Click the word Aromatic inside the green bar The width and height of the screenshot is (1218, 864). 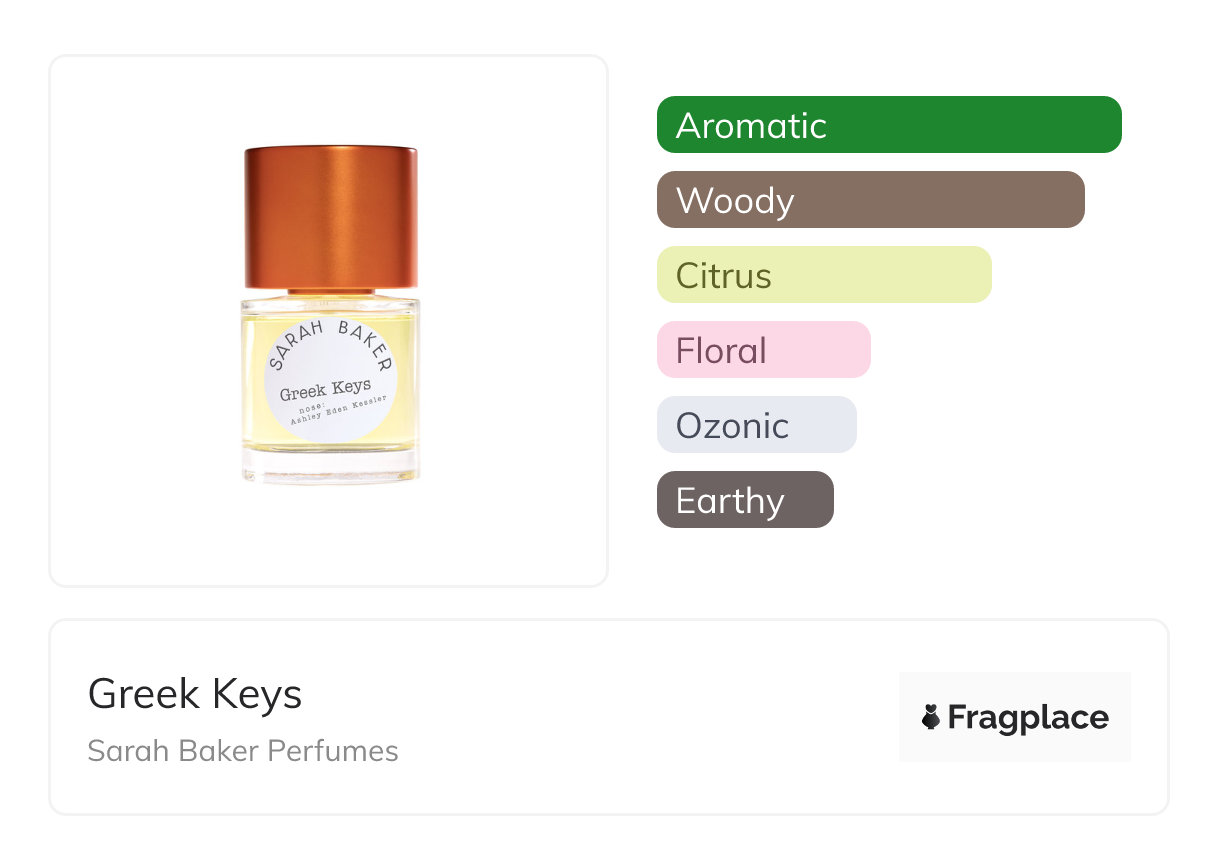[751, 126]
